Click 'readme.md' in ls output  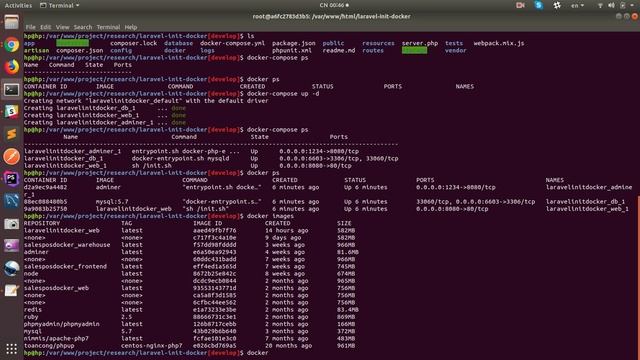click(x=339, y=51)
